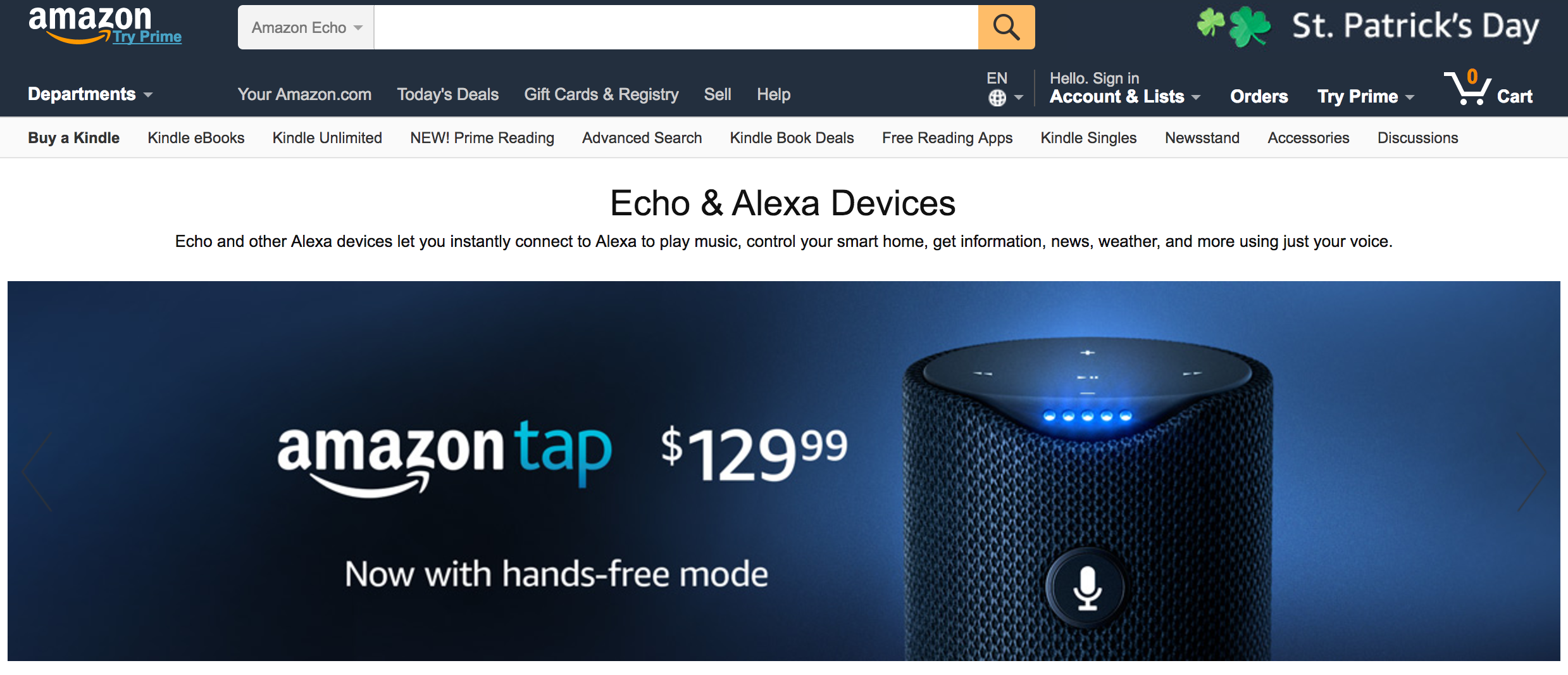Click the Amazon Tap price banner
1568x675 pixels.
click(x=783, y=471)
